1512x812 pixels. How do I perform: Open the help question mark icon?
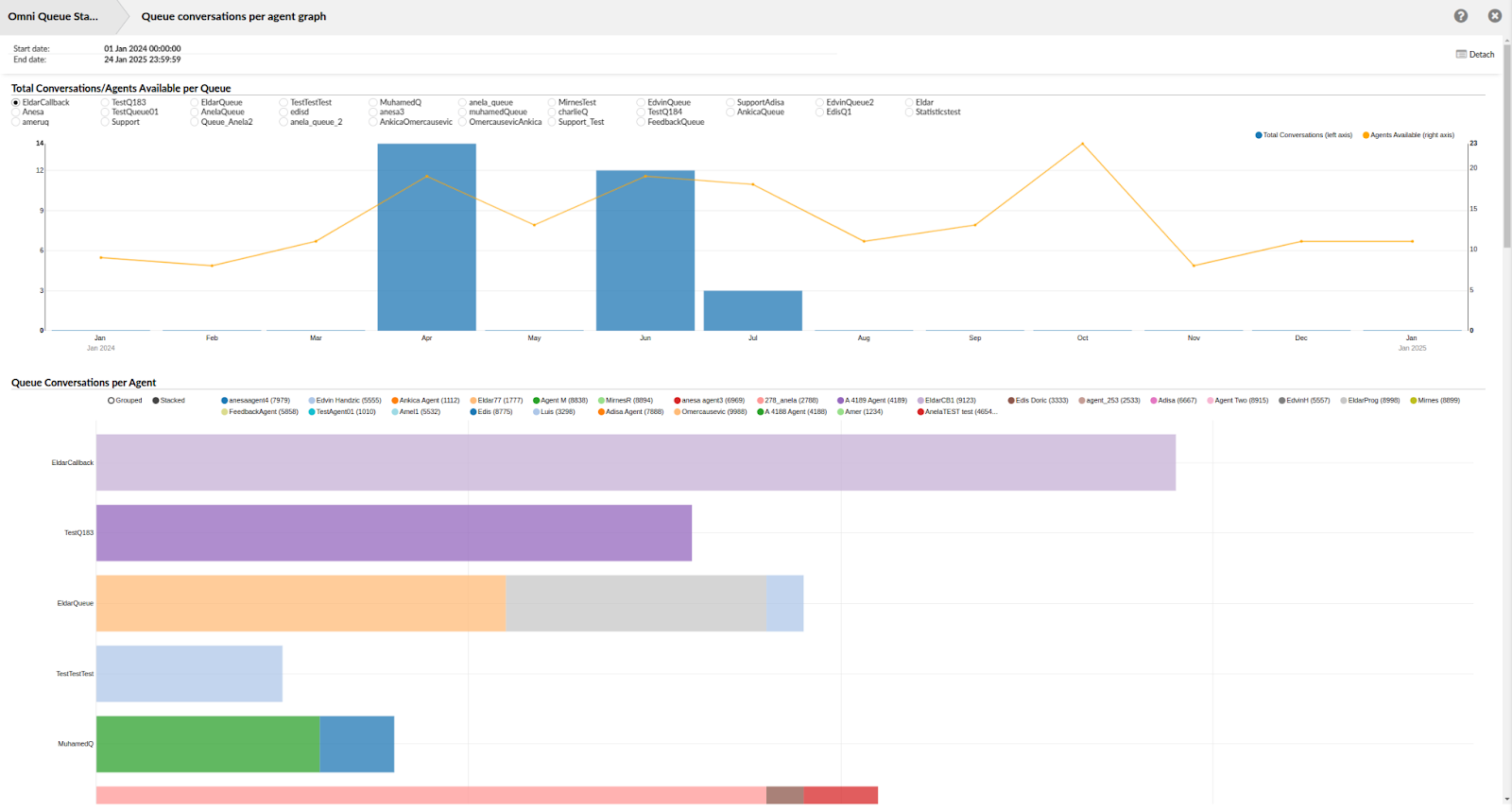[1461, 16]
